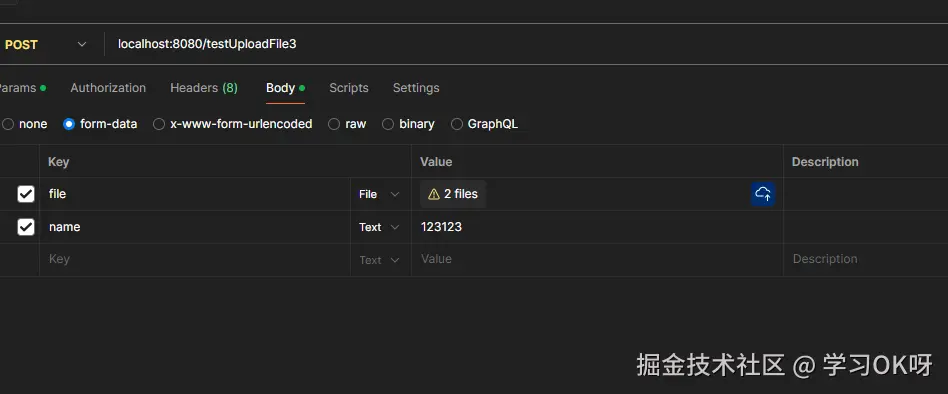Select the binary body radio button
The image size is (948, 394).
pyautogui.click(x=388, y=124)
